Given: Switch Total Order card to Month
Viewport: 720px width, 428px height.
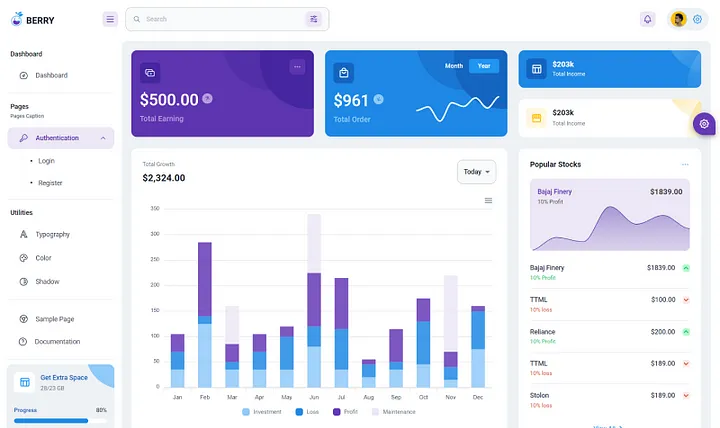Looking at the screenshot, I should 454,66.
